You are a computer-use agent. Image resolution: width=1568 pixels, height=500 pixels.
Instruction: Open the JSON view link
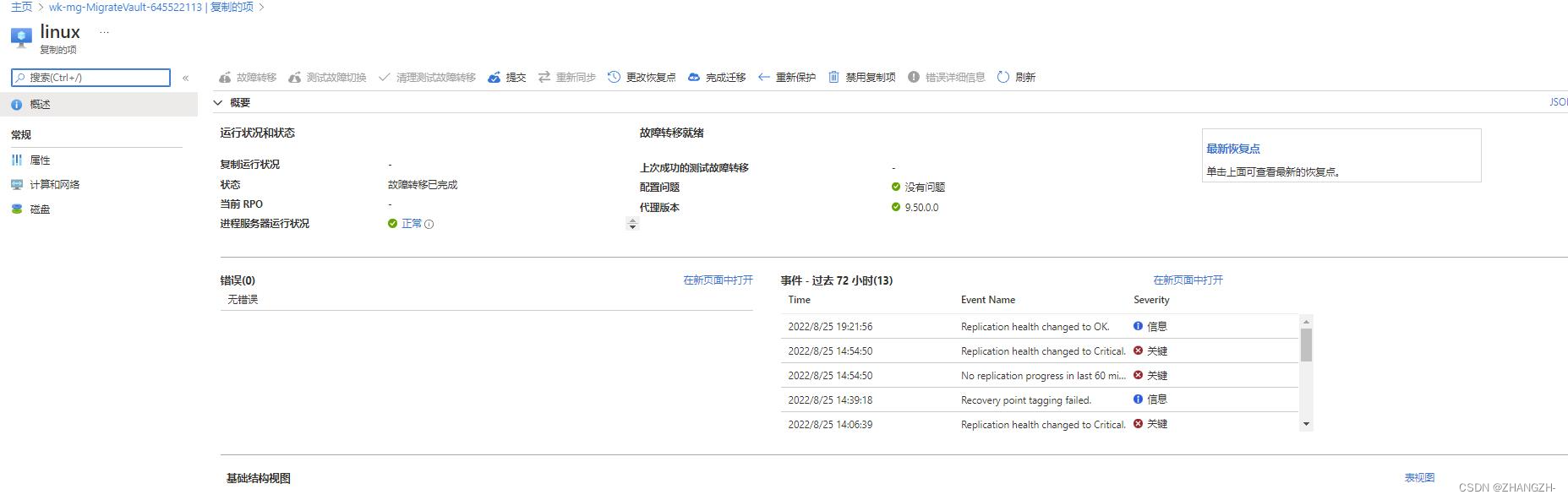[x=1558, y=101]
